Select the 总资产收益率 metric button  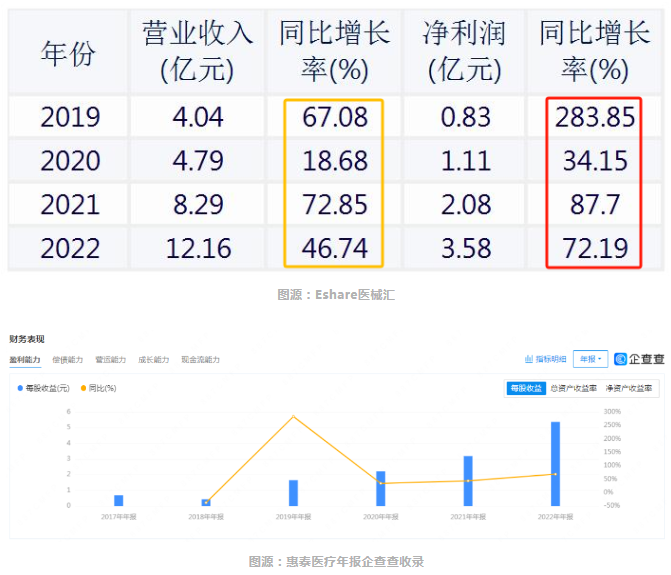573,388
